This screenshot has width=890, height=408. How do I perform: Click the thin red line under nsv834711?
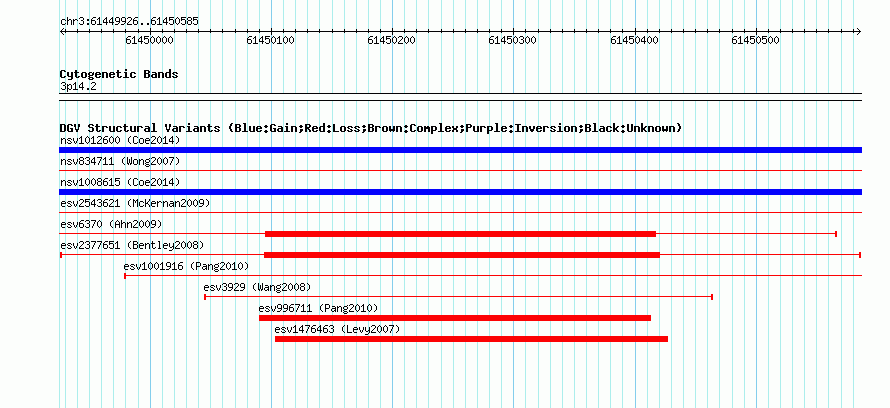coord(460,170)
